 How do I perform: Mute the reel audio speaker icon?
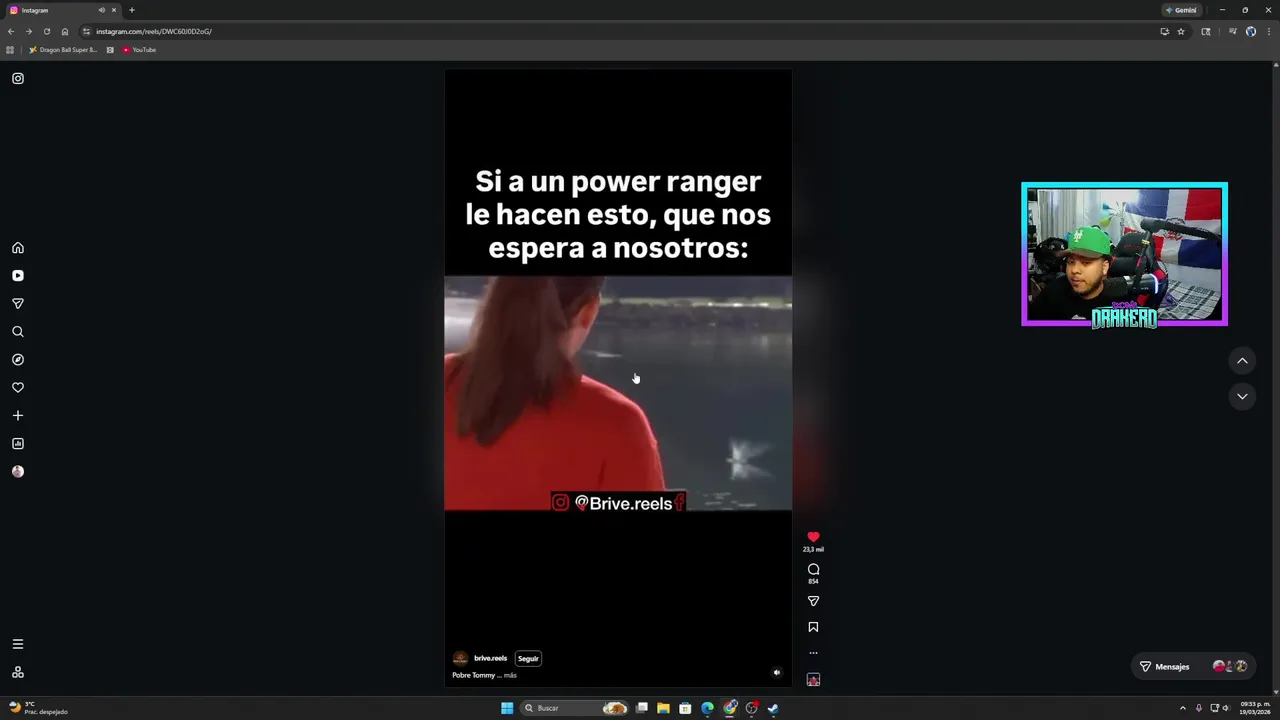click(x=777, y=673)
